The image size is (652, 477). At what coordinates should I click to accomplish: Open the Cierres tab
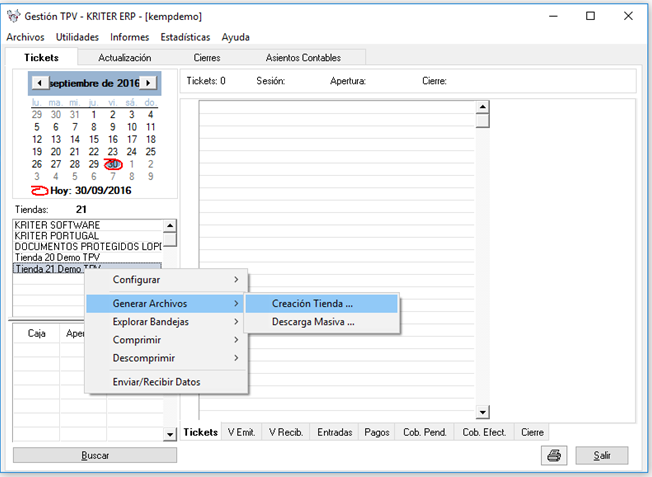tap(207, 58)
